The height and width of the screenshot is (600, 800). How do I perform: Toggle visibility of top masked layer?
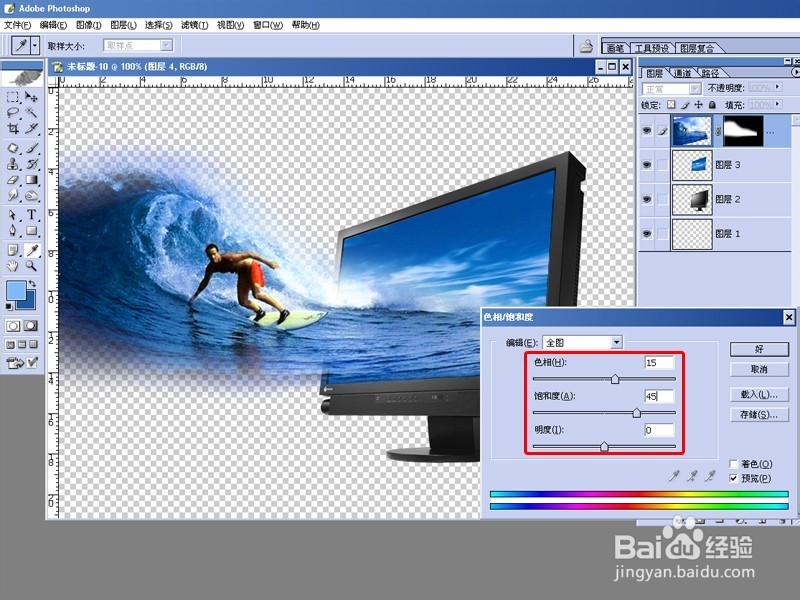tap(647, 131)
